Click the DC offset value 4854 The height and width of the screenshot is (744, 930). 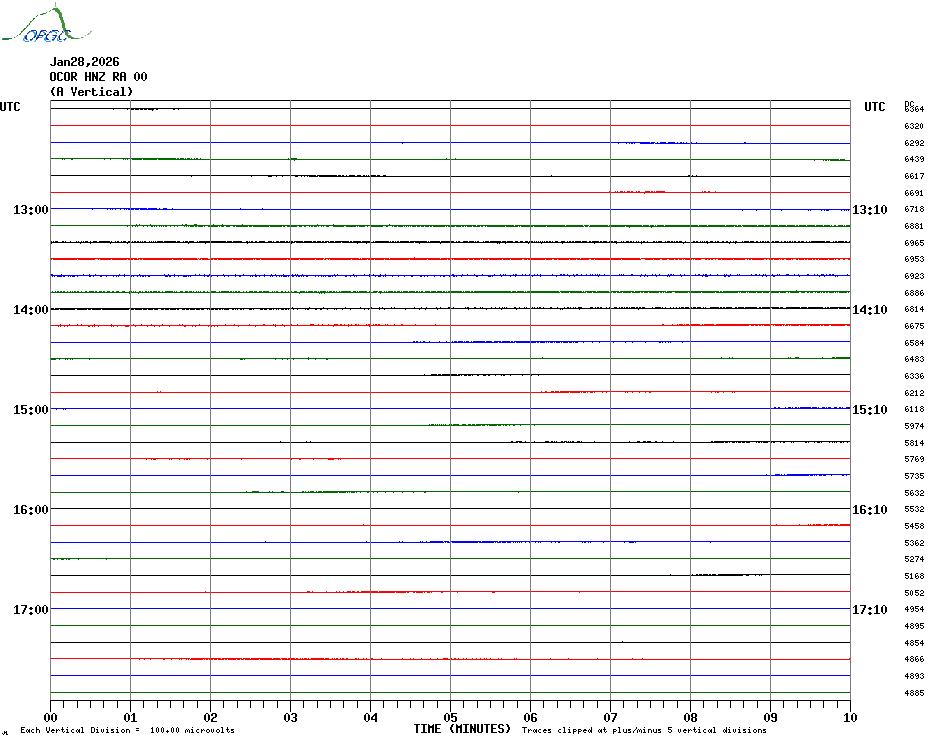pos(914,643)
